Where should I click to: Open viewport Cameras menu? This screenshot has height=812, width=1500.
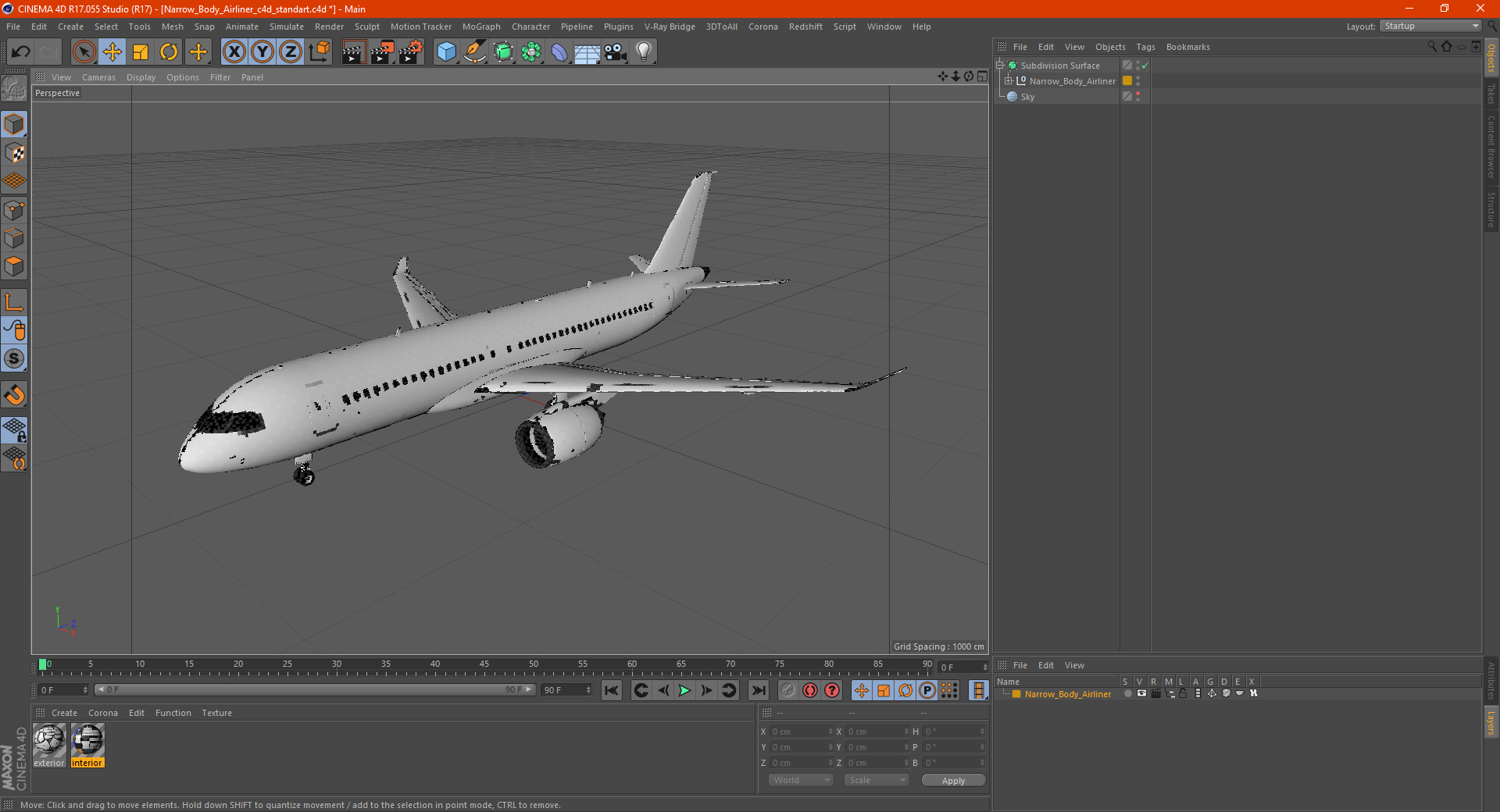98,77
